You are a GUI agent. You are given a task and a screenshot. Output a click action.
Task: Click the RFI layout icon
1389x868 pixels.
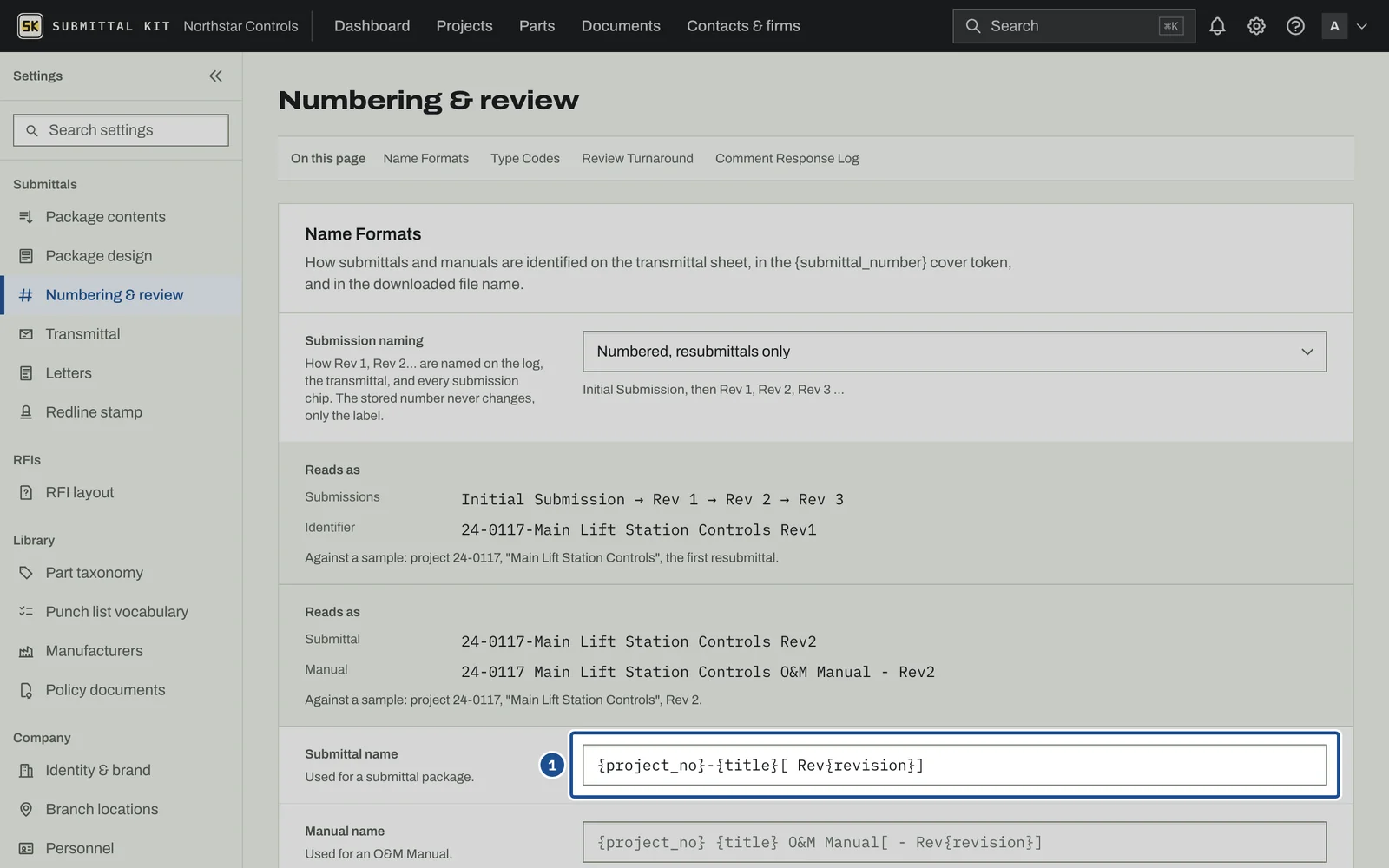26,492
